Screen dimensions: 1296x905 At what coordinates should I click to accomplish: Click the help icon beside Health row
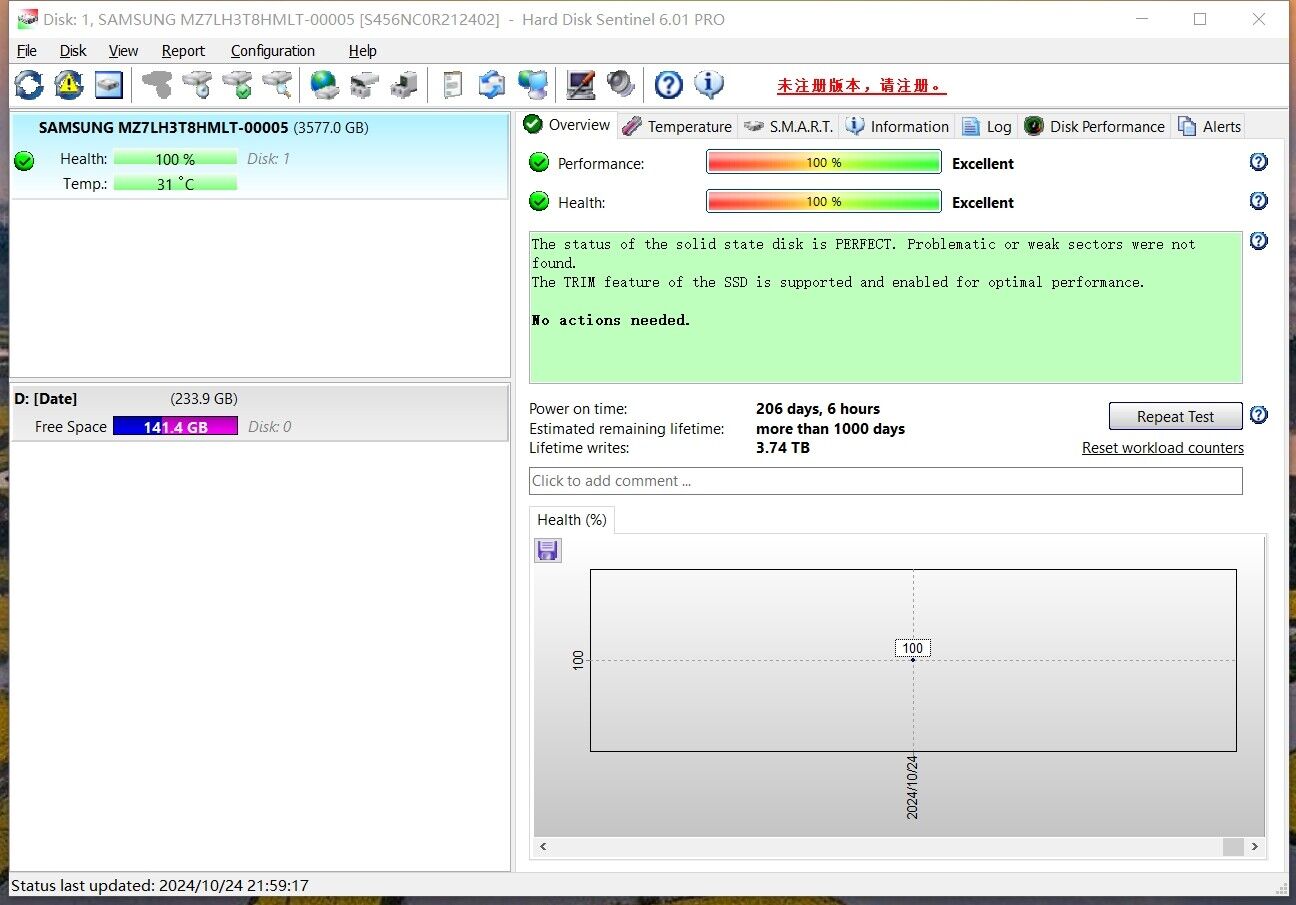tap(1259, 201)
